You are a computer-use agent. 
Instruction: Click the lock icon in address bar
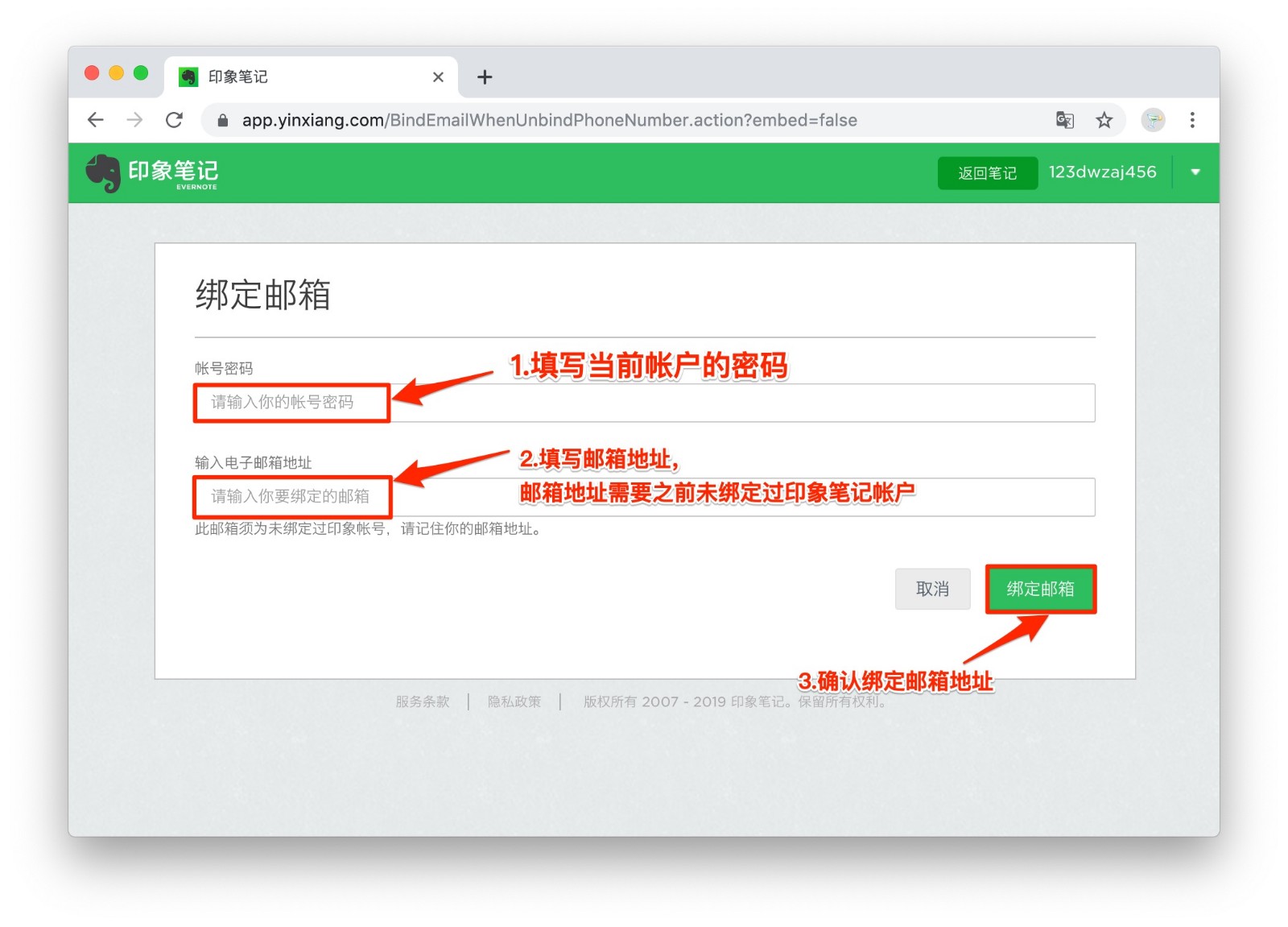tap(223, 120)
